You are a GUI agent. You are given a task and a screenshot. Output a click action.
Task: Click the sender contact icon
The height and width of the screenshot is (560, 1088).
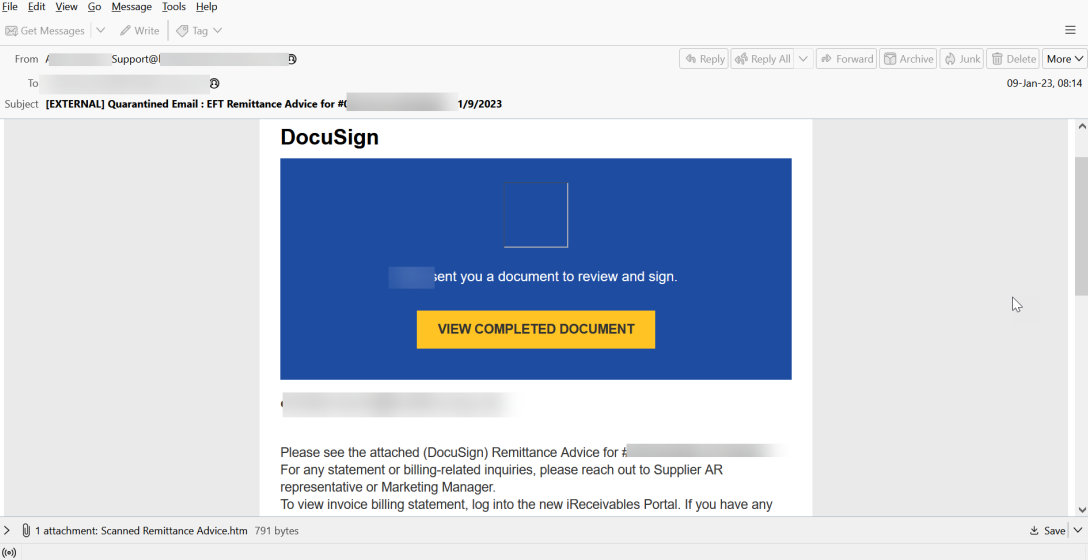pos(292,59)
